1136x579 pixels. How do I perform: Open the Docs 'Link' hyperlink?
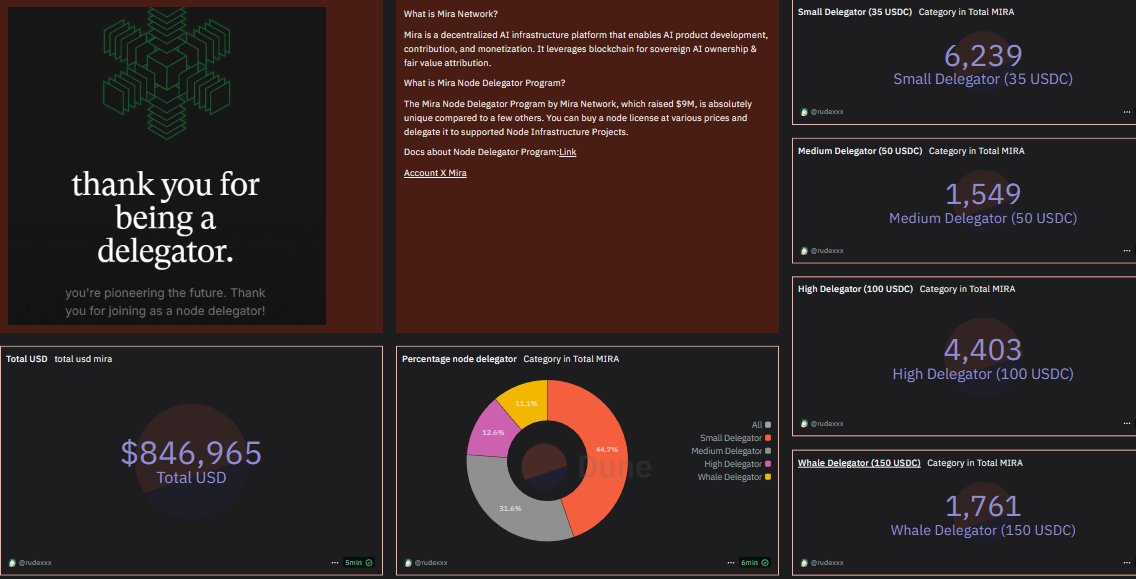click(568, 152)
